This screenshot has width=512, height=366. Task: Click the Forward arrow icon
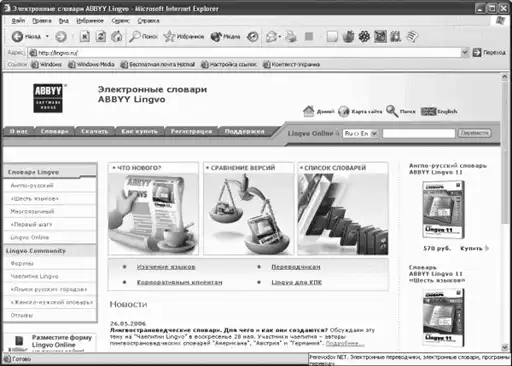[61, 36]
